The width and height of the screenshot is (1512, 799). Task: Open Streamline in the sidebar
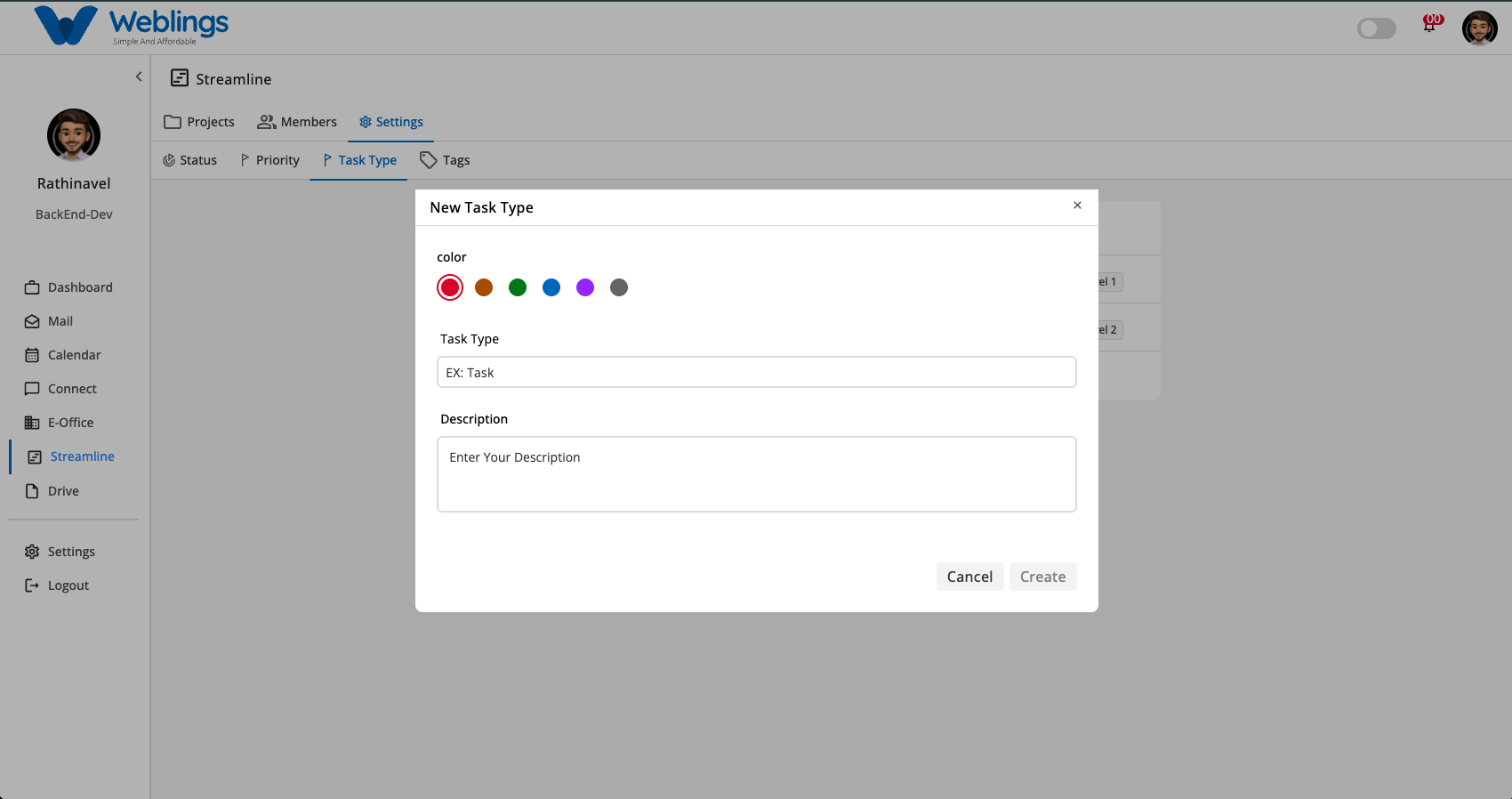[71, 456]
